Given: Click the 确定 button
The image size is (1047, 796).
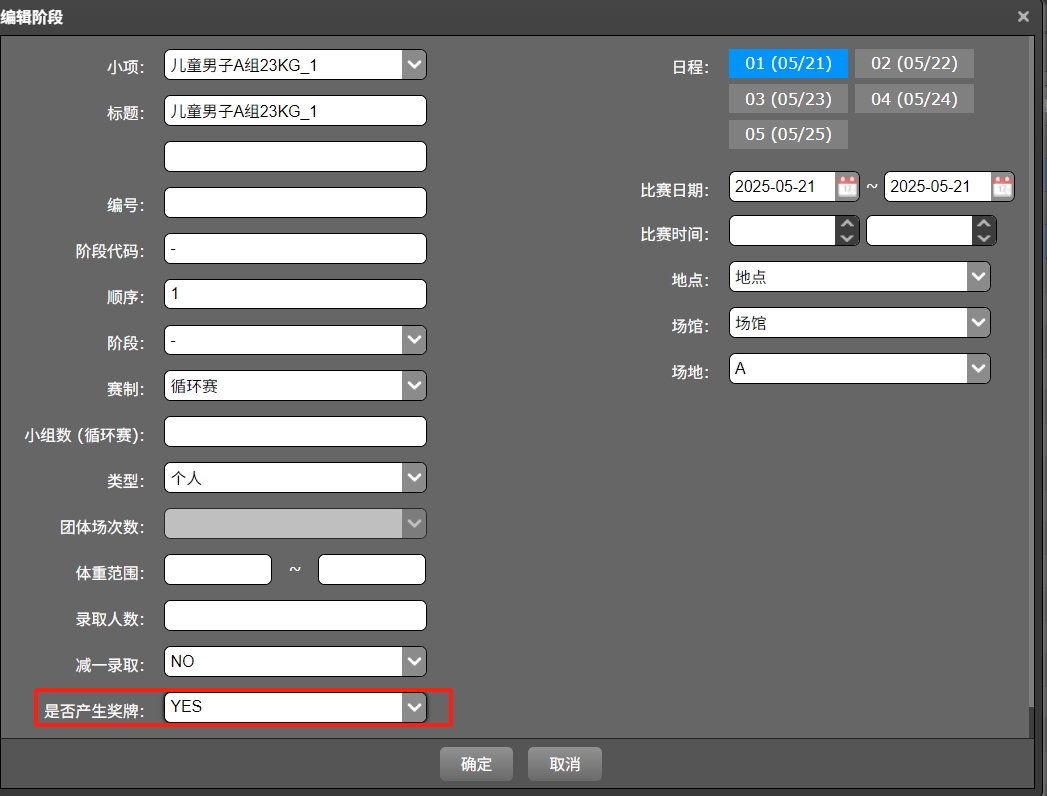Looking at the screenshot, I should pyautogui.click(x=476, y=764).
